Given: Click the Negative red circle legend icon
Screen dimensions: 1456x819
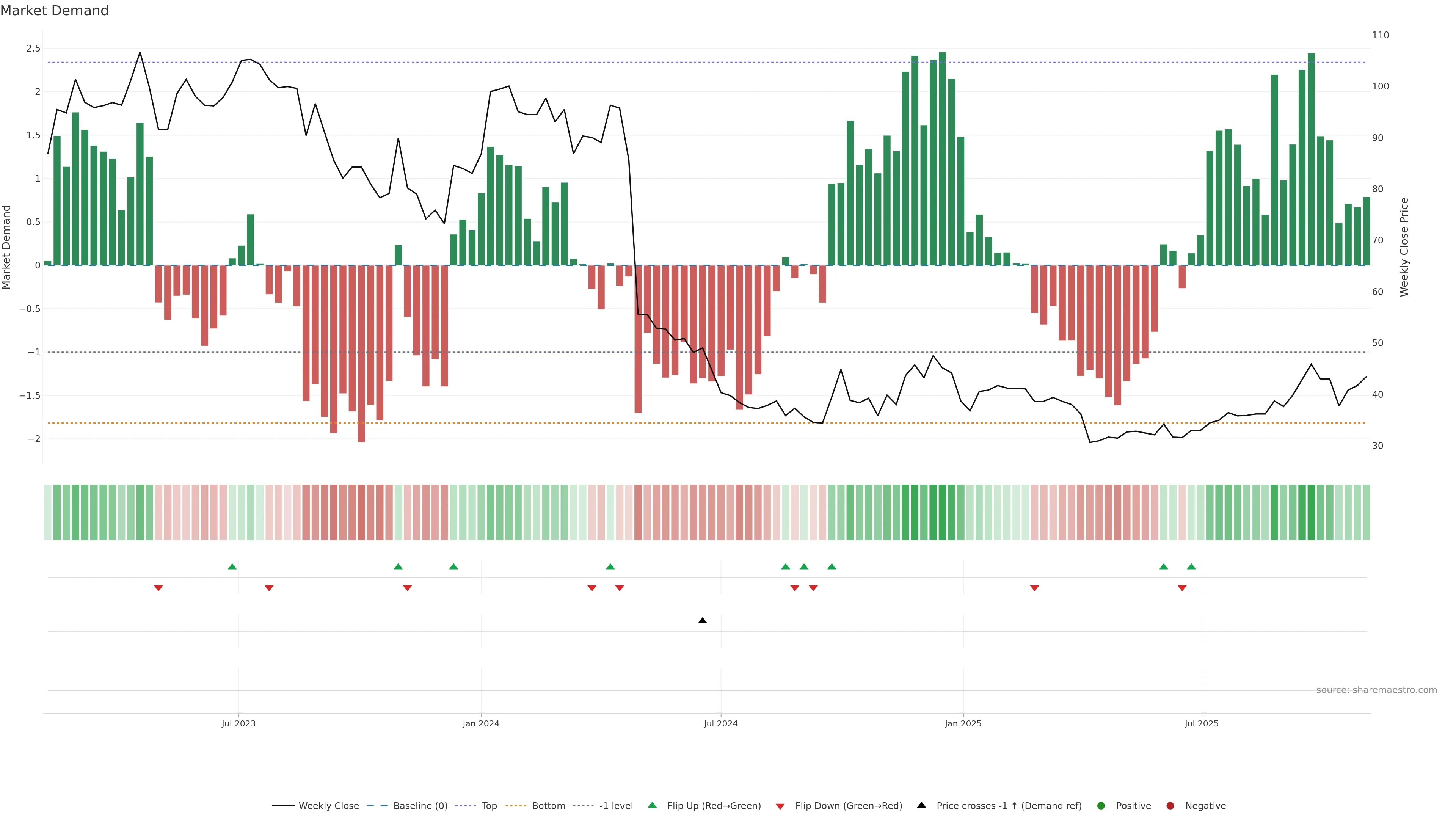Looking at the screenshot, I should pos(1170,806).
